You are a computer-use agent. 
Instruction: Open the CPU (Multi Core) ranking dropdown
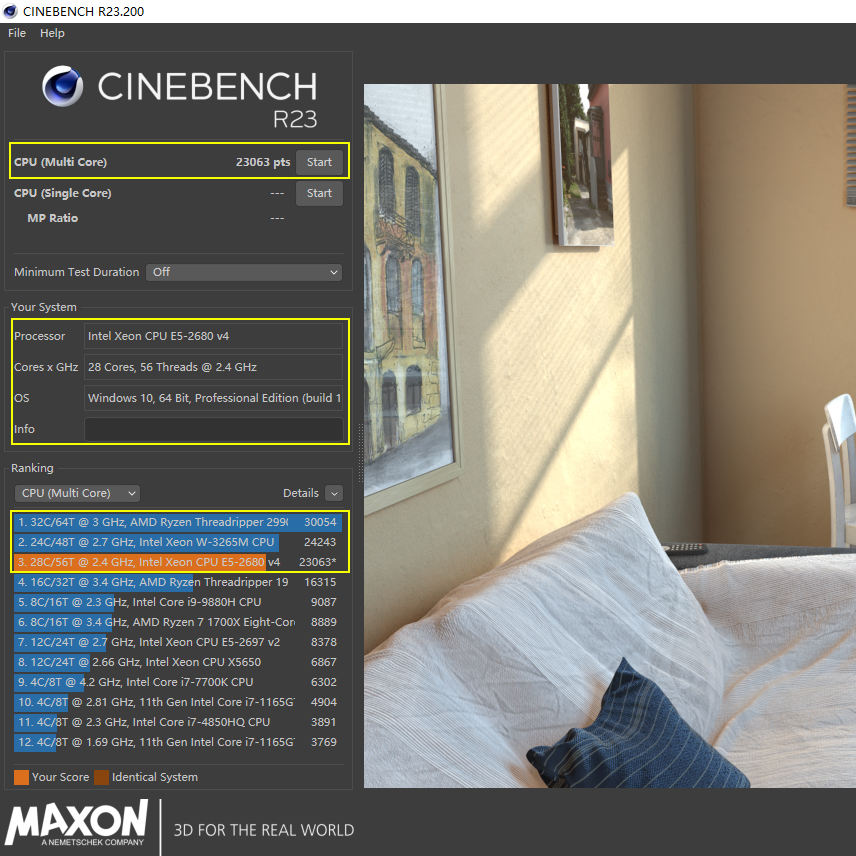point(77,493)
